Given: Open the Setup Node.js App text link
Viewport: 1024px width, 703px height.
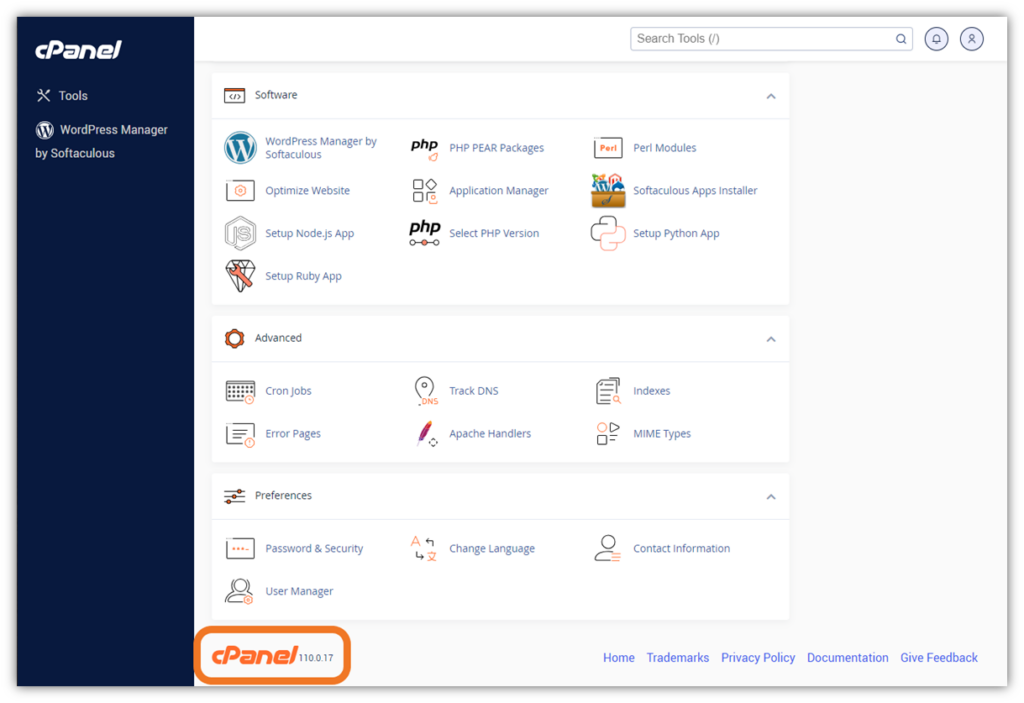Looking at the screenshot, I should (309, 233).
